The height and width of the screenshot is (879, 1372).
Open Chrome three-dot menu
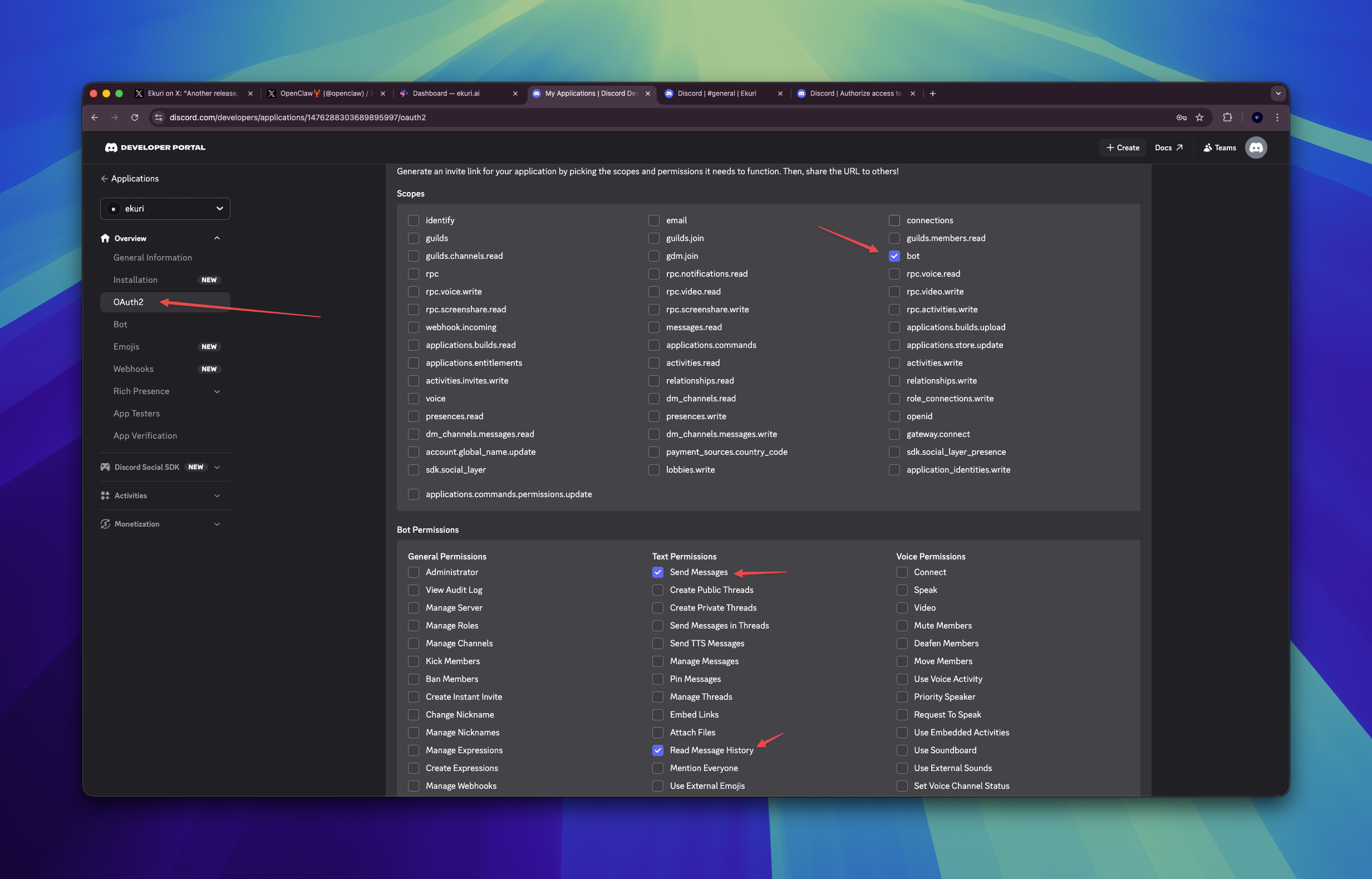[1277, 117]
